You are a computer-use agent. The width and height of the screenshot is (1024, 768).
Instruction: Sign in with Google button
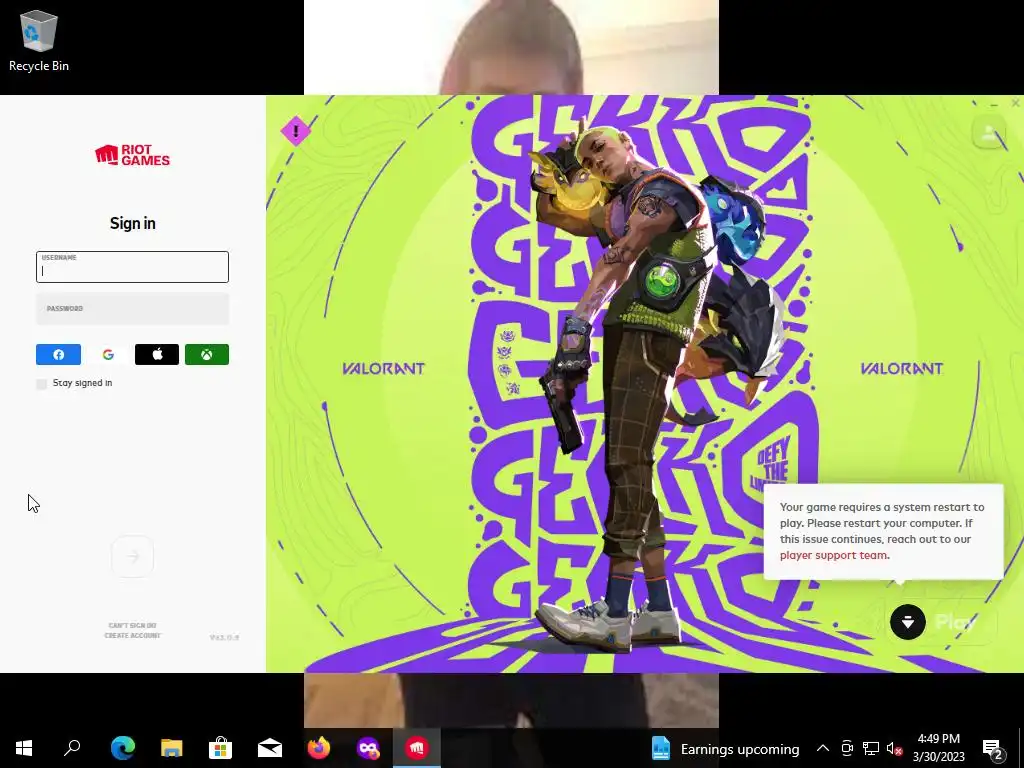click(x=108, y=355)
